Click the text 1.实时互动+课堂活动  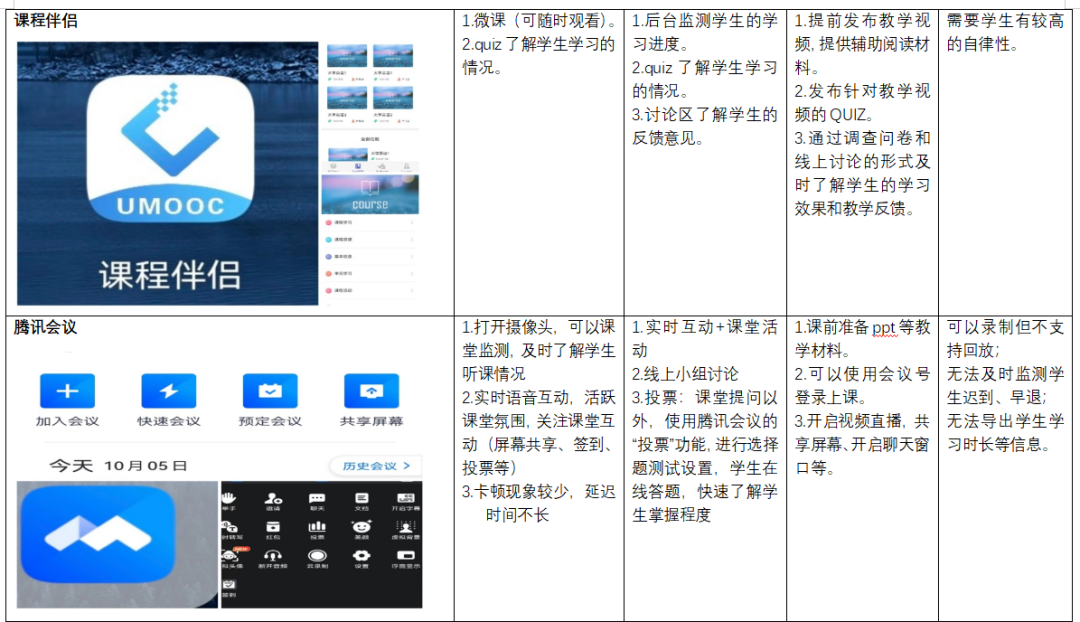point(705,339)
